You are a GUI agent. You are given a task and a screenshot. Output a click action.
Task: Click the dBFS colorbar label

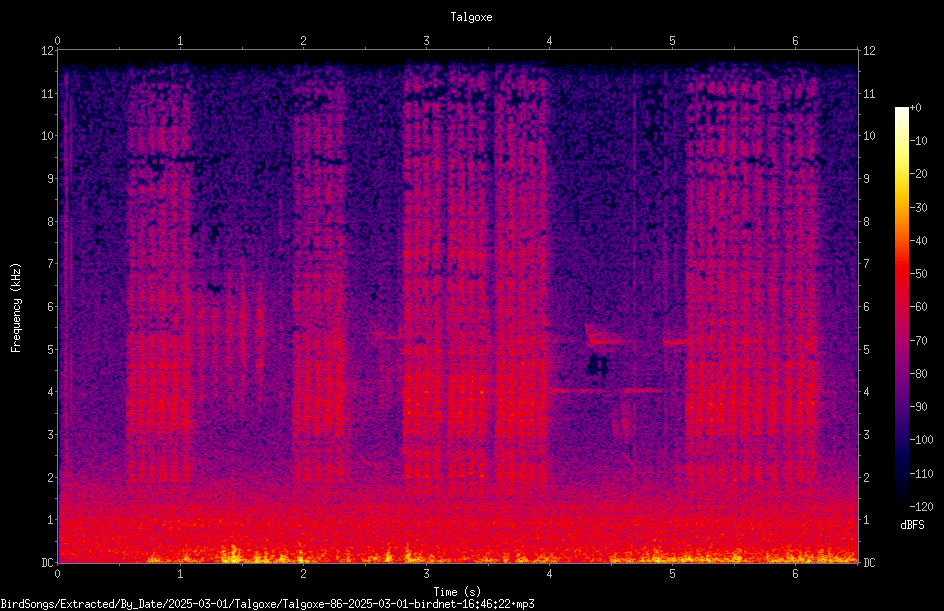[x=912, y=525]
